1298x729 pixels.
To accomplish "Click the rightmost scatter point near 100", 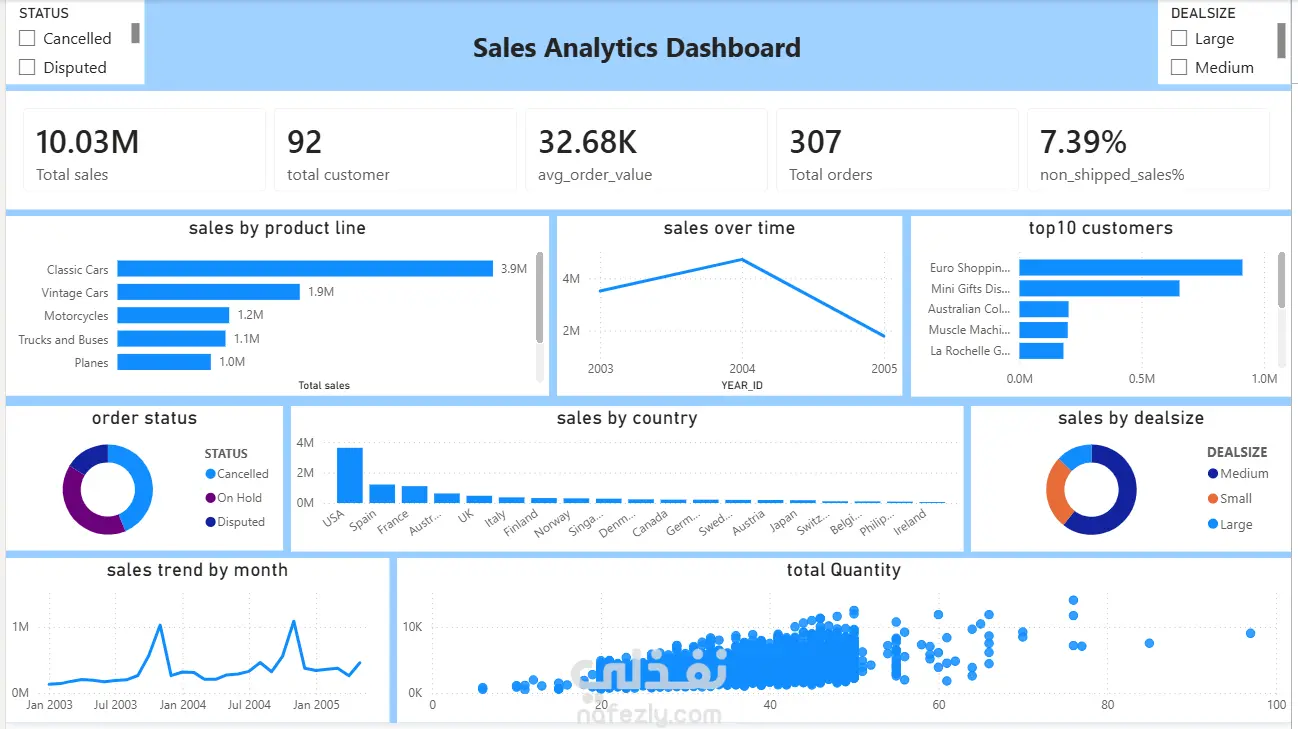I will click(x=1250, y=633).
